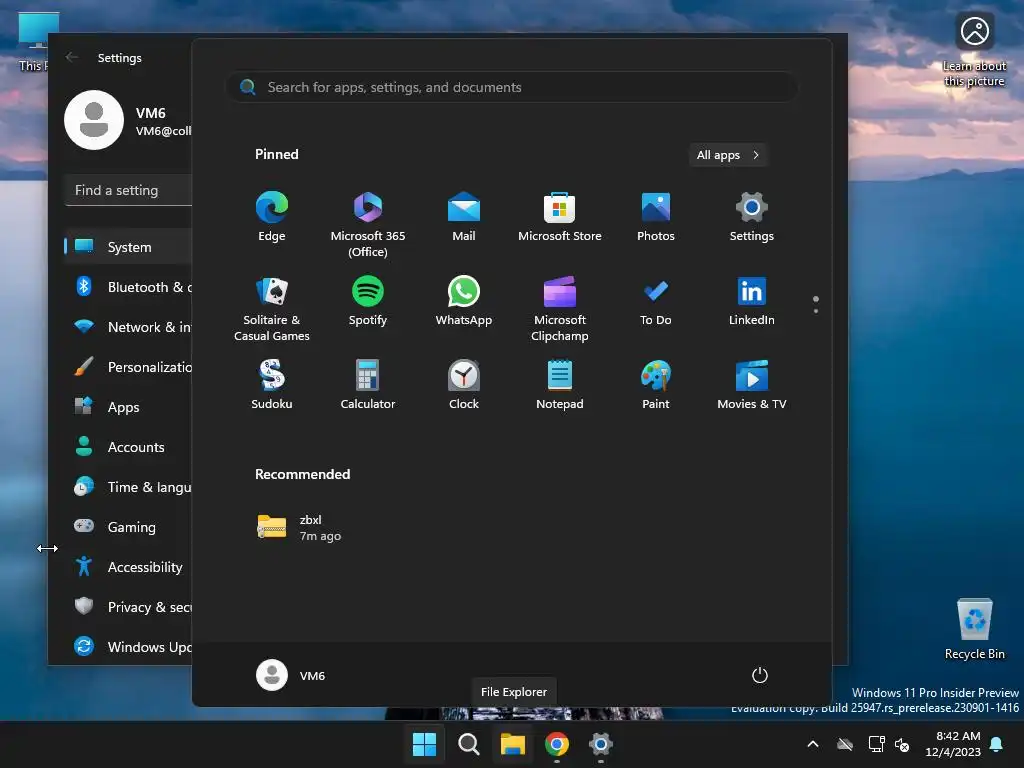Launch LinkedIn from pinned apps

[752, 301]
